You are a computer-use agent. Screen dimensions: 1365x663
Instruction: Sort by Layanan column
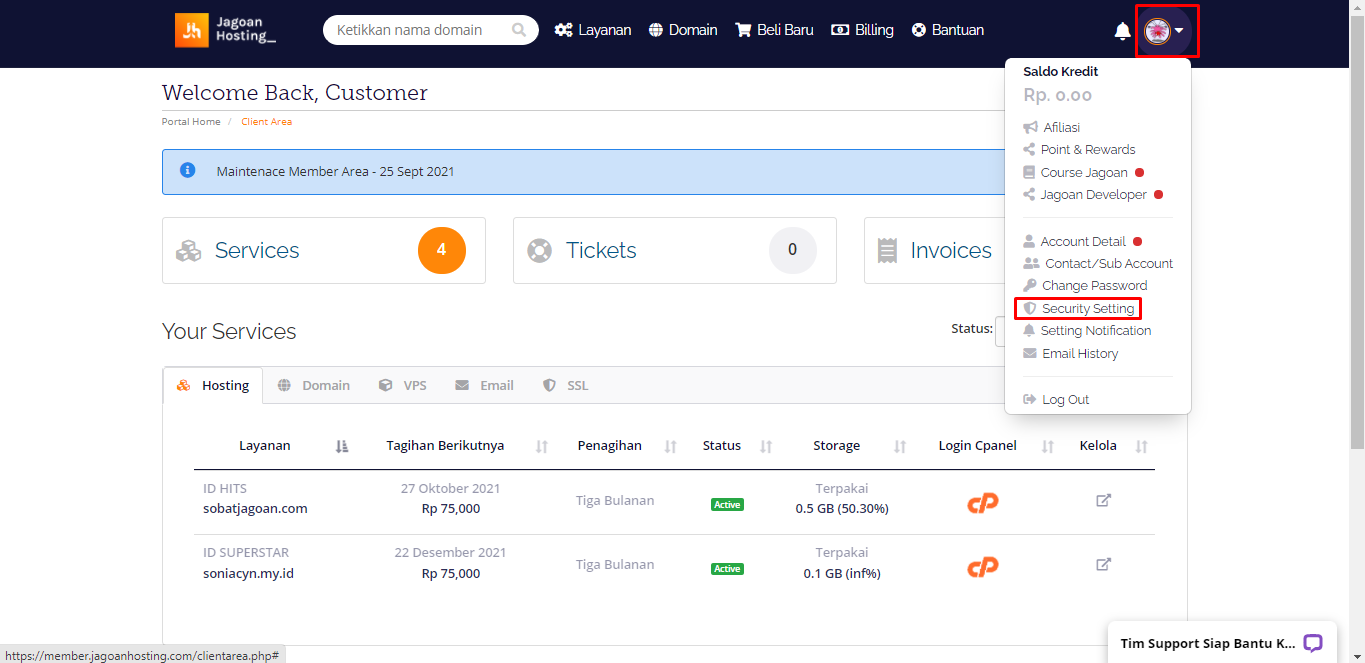(x=341, y=446)
